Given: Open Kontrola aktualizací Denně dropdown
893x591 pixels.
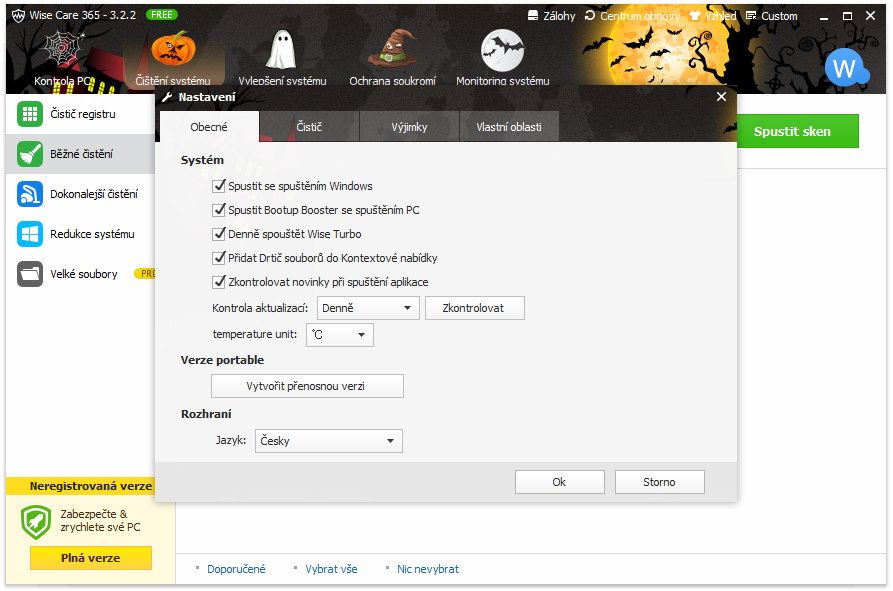Looking at the screenshot, I should coord(368,308).
